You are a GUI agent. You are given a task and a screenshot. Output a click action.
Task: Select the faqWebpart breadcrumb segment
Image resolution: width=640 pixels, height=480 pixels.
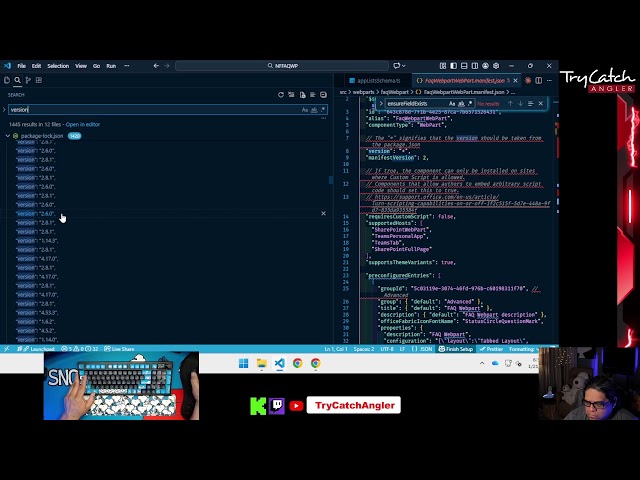click(395, 92)
